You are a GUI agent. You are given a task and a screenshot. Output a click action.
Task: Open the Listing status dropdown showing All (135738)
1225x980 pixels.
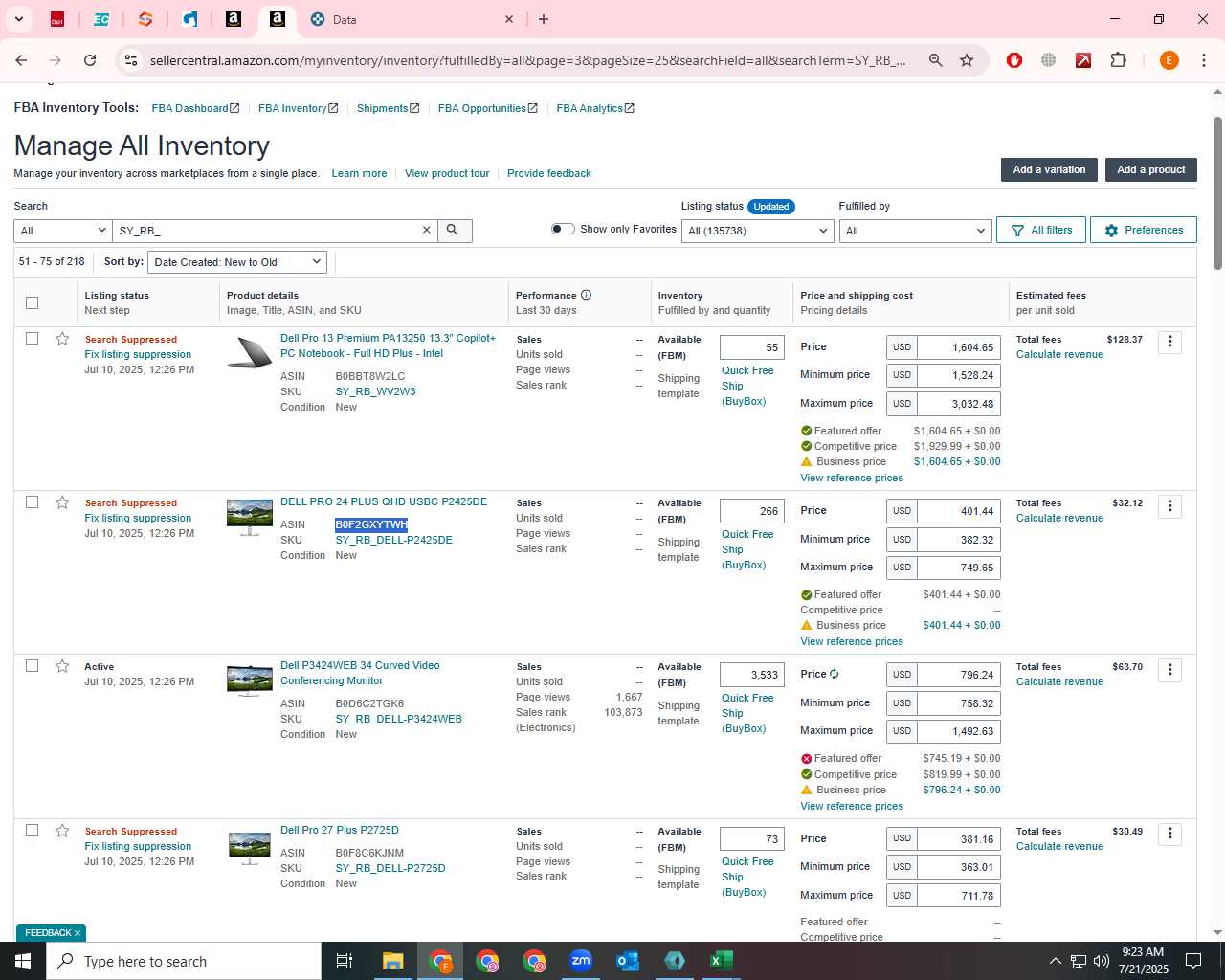coord(757,231)
